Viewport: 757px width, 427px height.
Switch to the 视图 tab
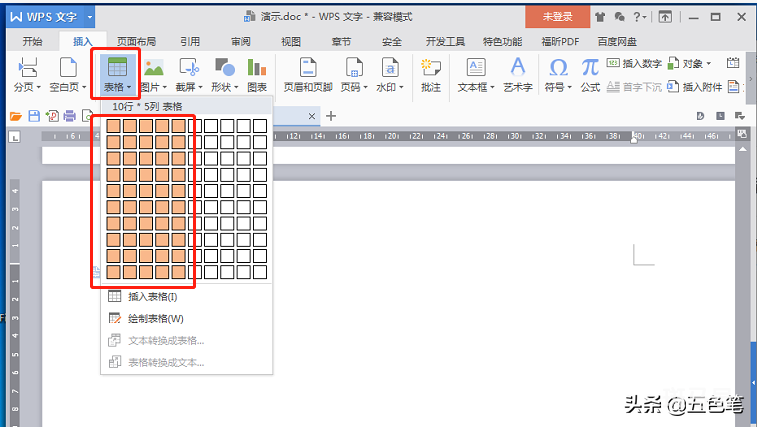(291, 42)
